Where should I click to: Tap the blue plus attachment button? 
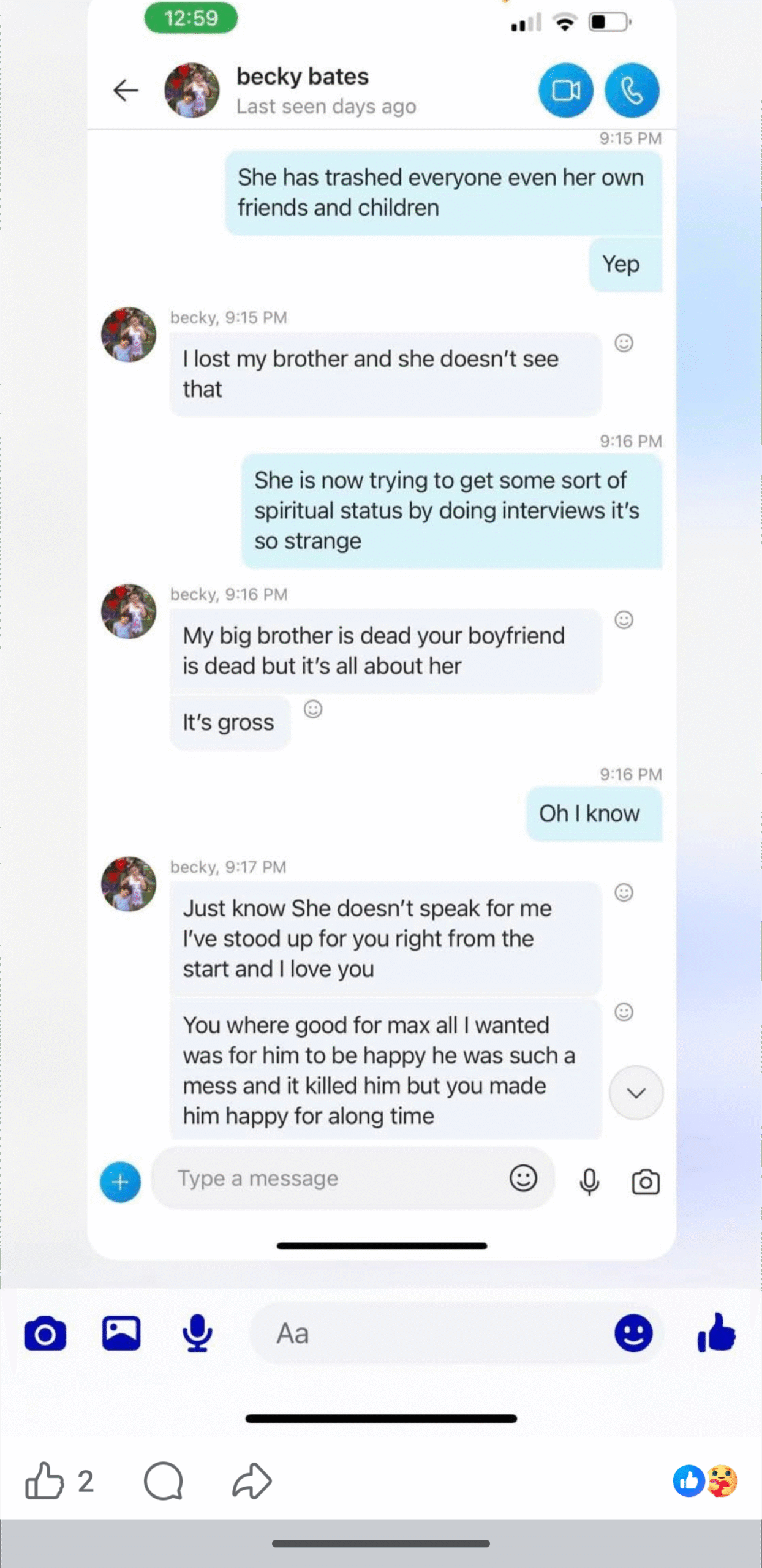pyautogui.click(x=121, y=1182)
